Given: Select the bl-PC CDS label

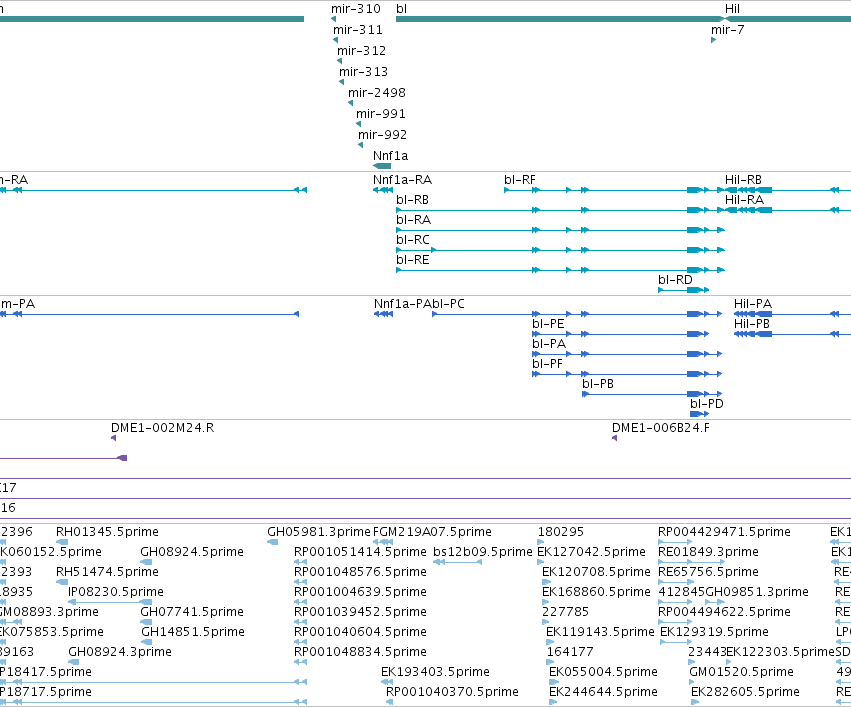Looking at the screenshot, I should [448, 304].
